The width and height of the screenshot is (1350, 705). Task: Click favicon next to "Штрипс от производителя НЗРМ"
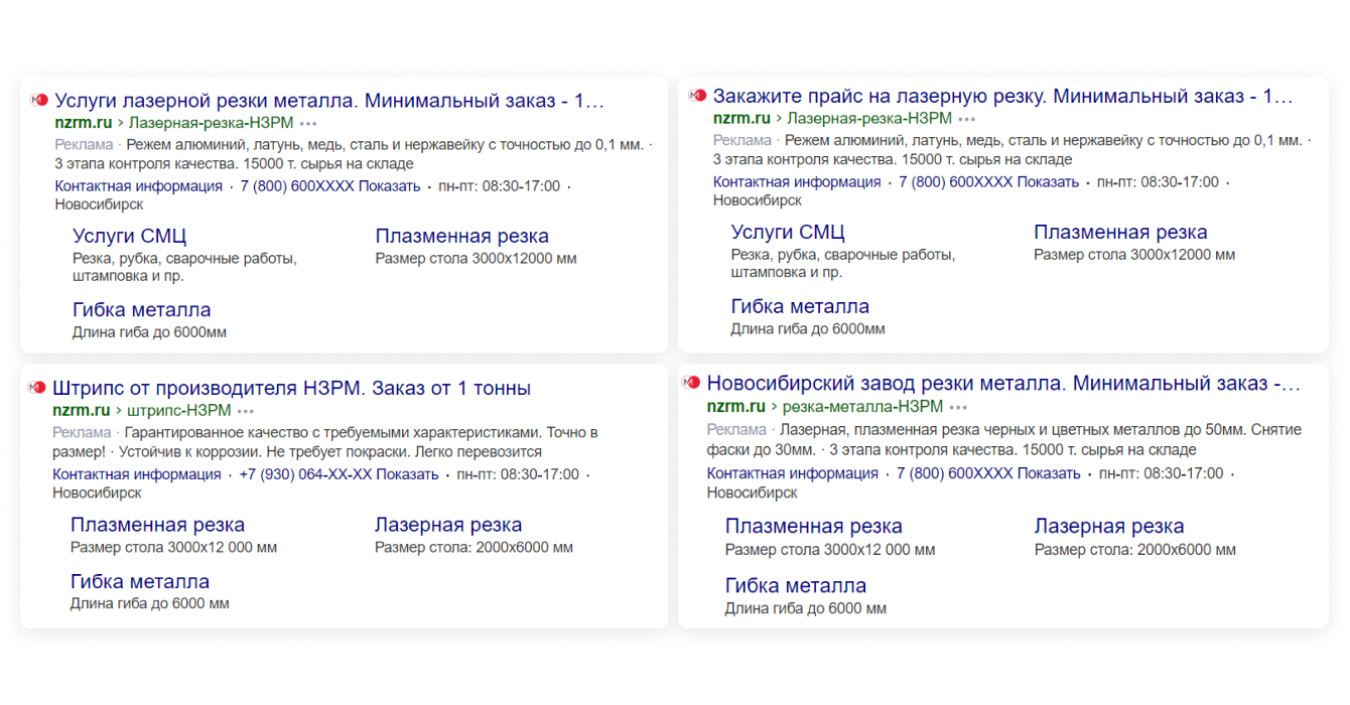pos(37,387)
